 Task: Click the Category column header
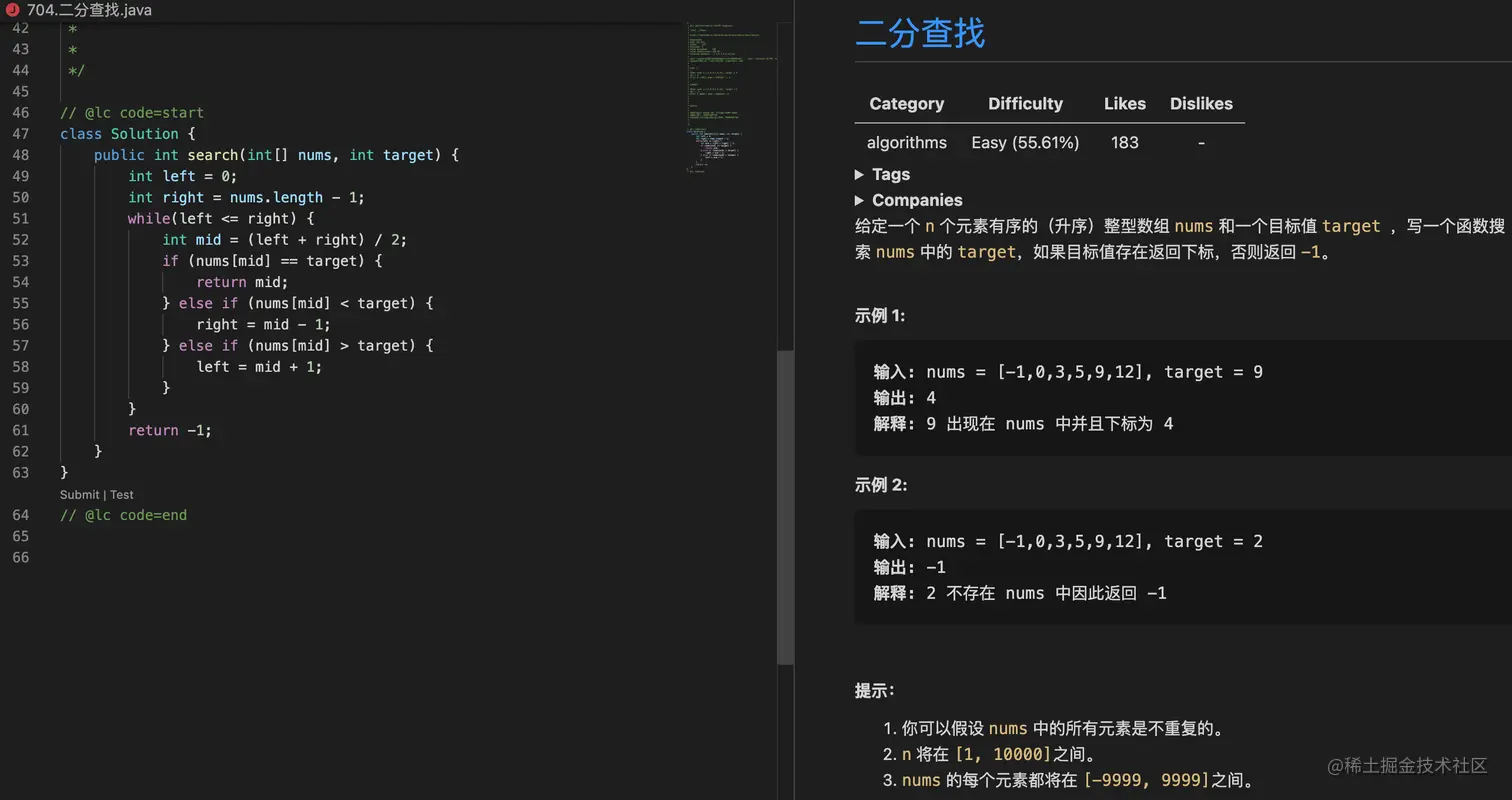pyautogui.click(x=906, y=104)
